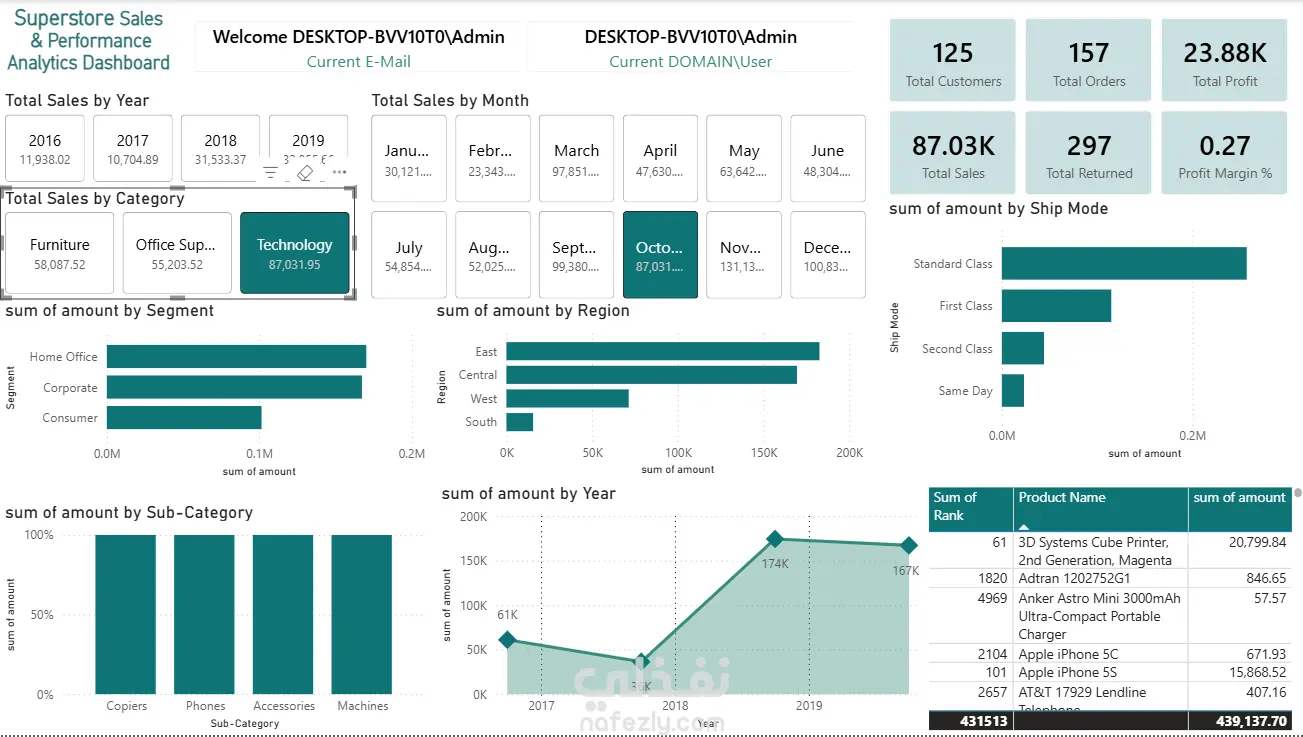This screenshot has width=1303, height=737.
Task: Choose the Office Supplies category tile
Action: (x=177, y=254)
